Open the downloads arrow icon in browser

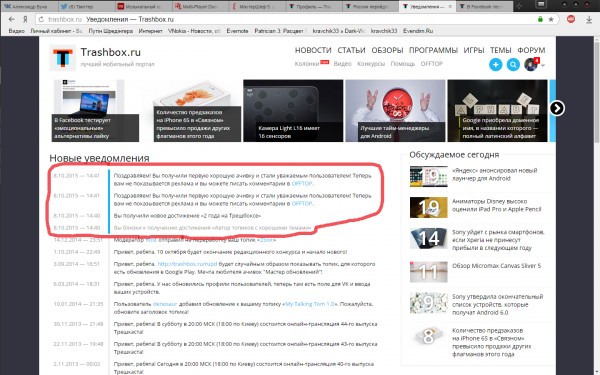point(589,19)
